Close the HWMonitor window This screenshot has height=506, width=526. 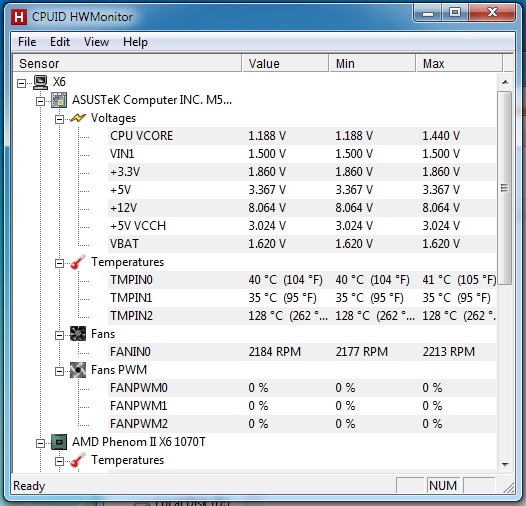pos(492,13)
